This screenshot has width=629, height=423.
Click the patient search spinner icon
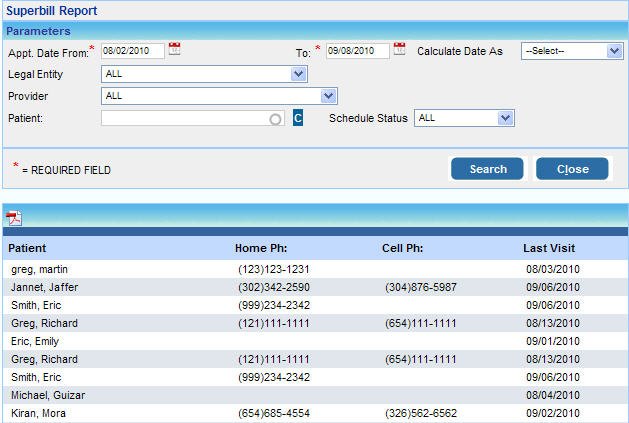275,119
